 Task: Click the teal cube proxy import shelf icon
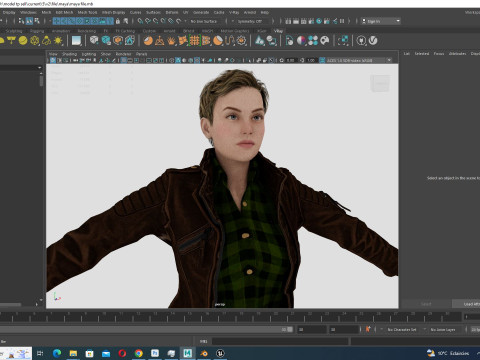(x=106, y=41)
